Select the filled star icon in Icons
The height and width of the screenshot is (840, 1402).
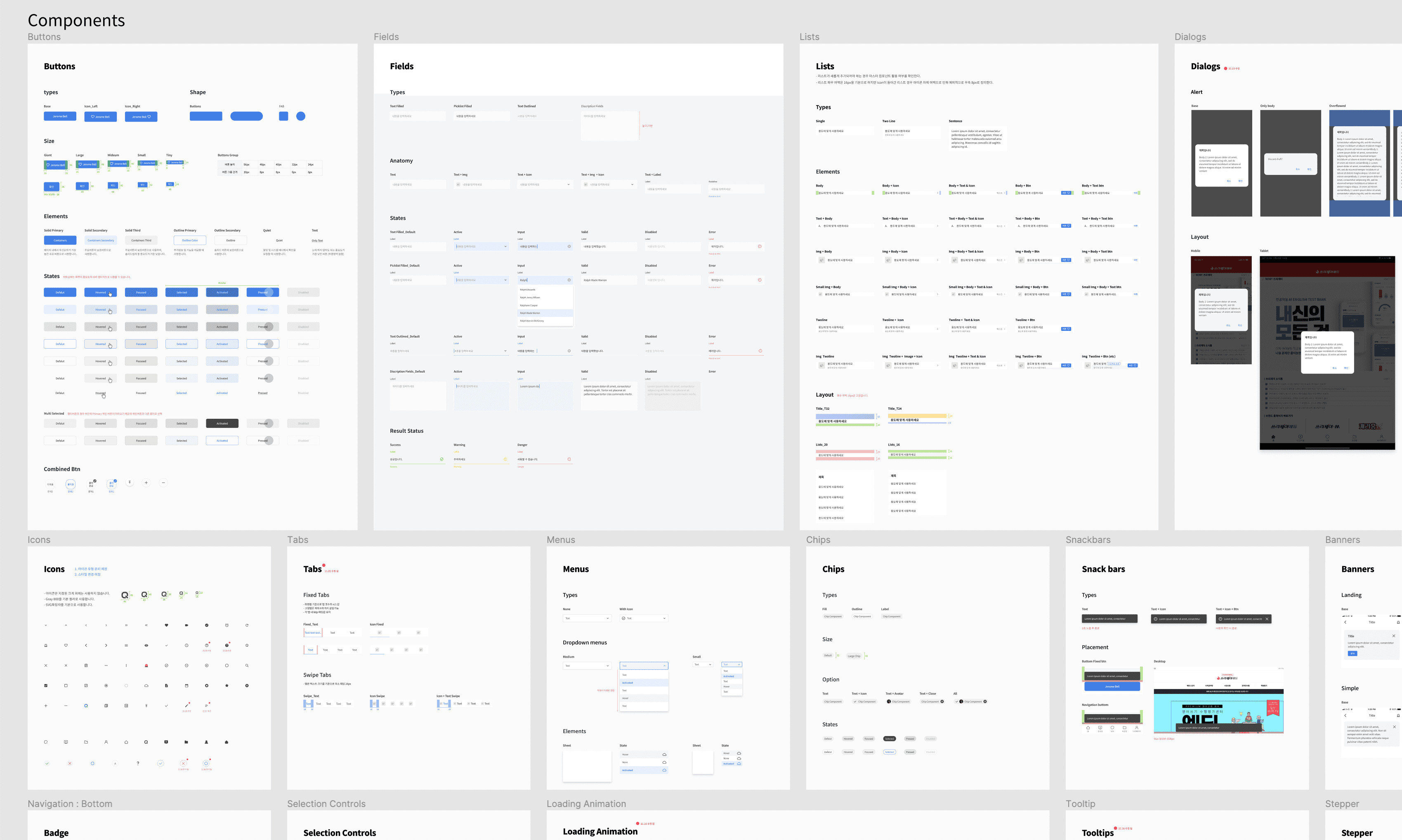click(x=227, y=685)
